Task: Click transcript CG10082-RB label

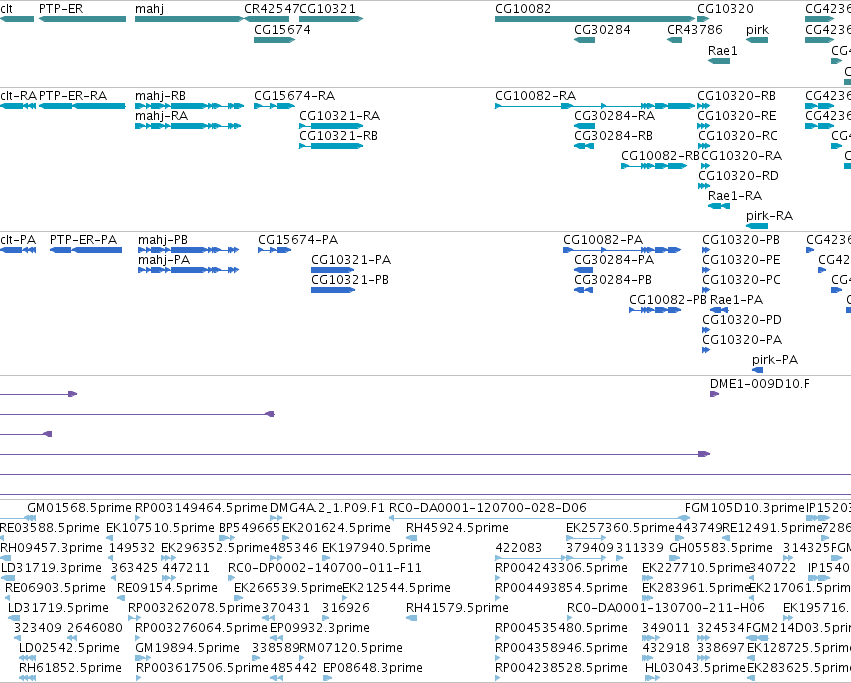Action: tap(661, 156)
